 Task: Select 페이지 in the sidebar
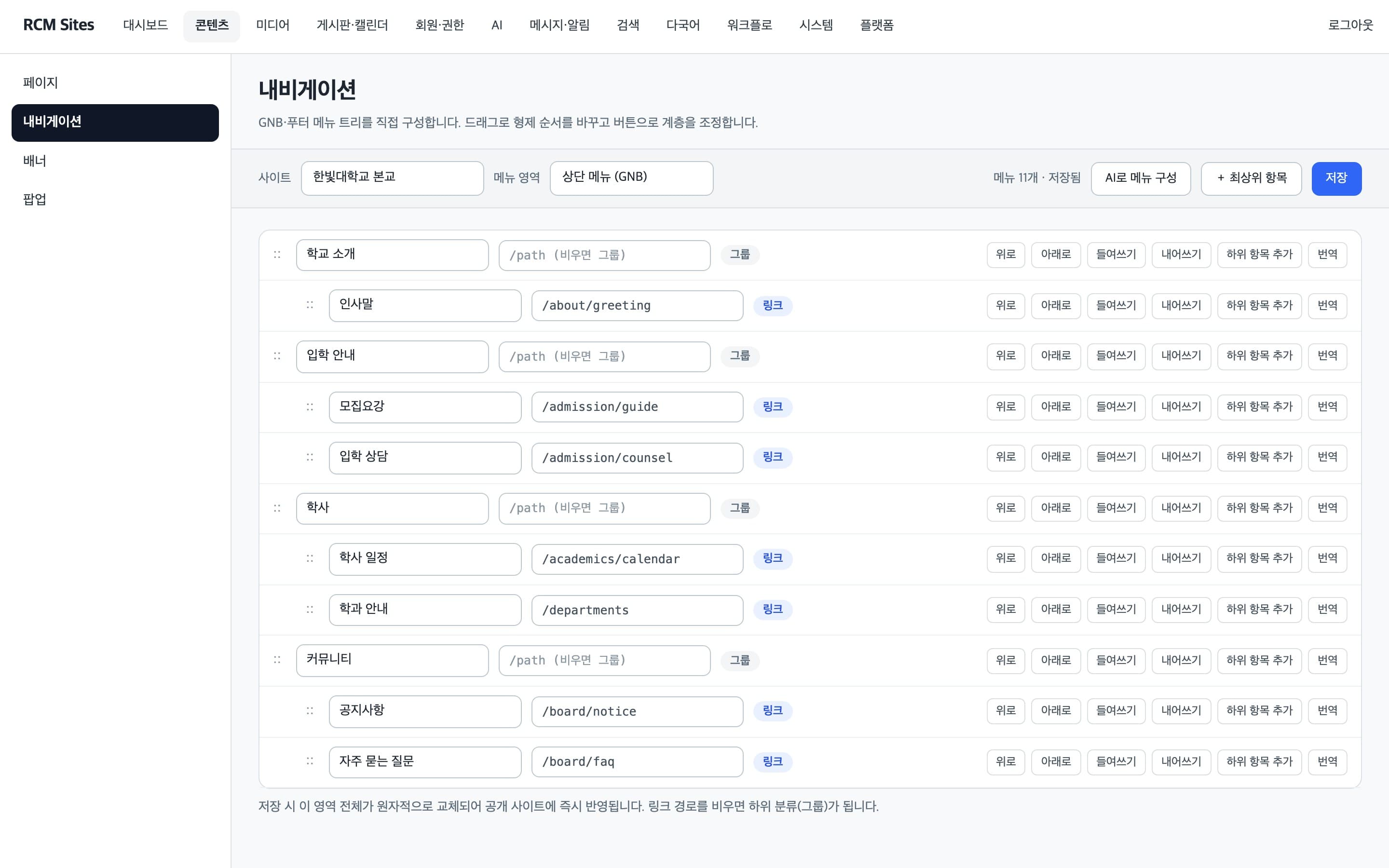(115, 82)
